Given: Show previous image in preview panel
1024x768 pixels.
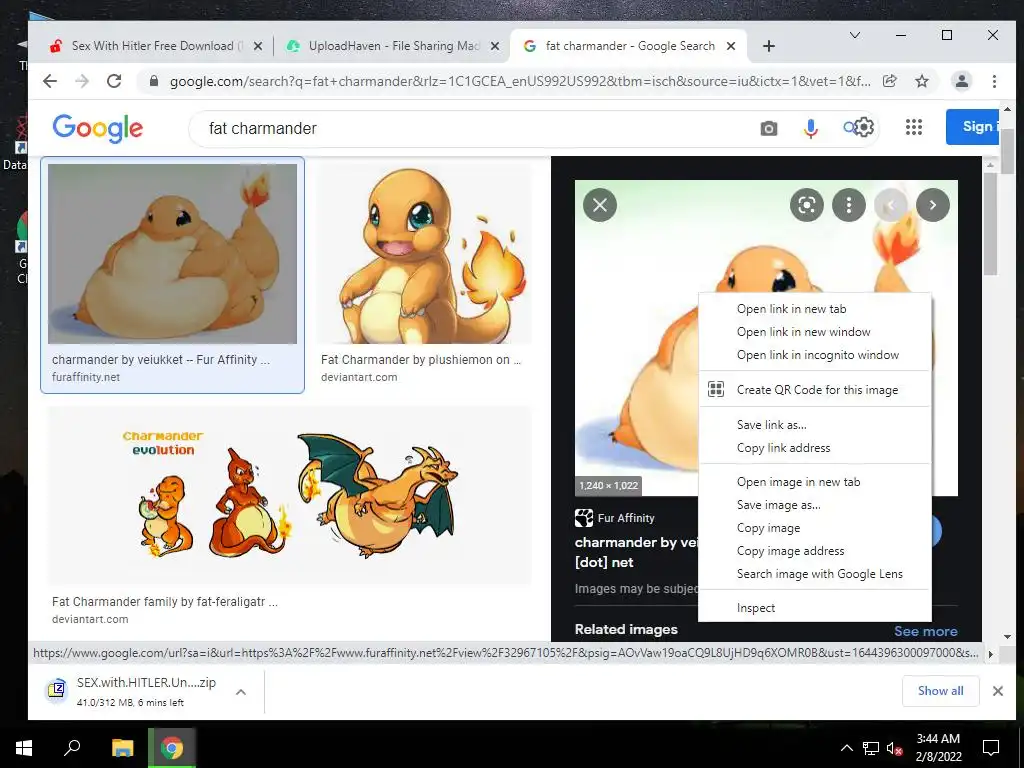Looking at the screenshot, I should [891, 205].
